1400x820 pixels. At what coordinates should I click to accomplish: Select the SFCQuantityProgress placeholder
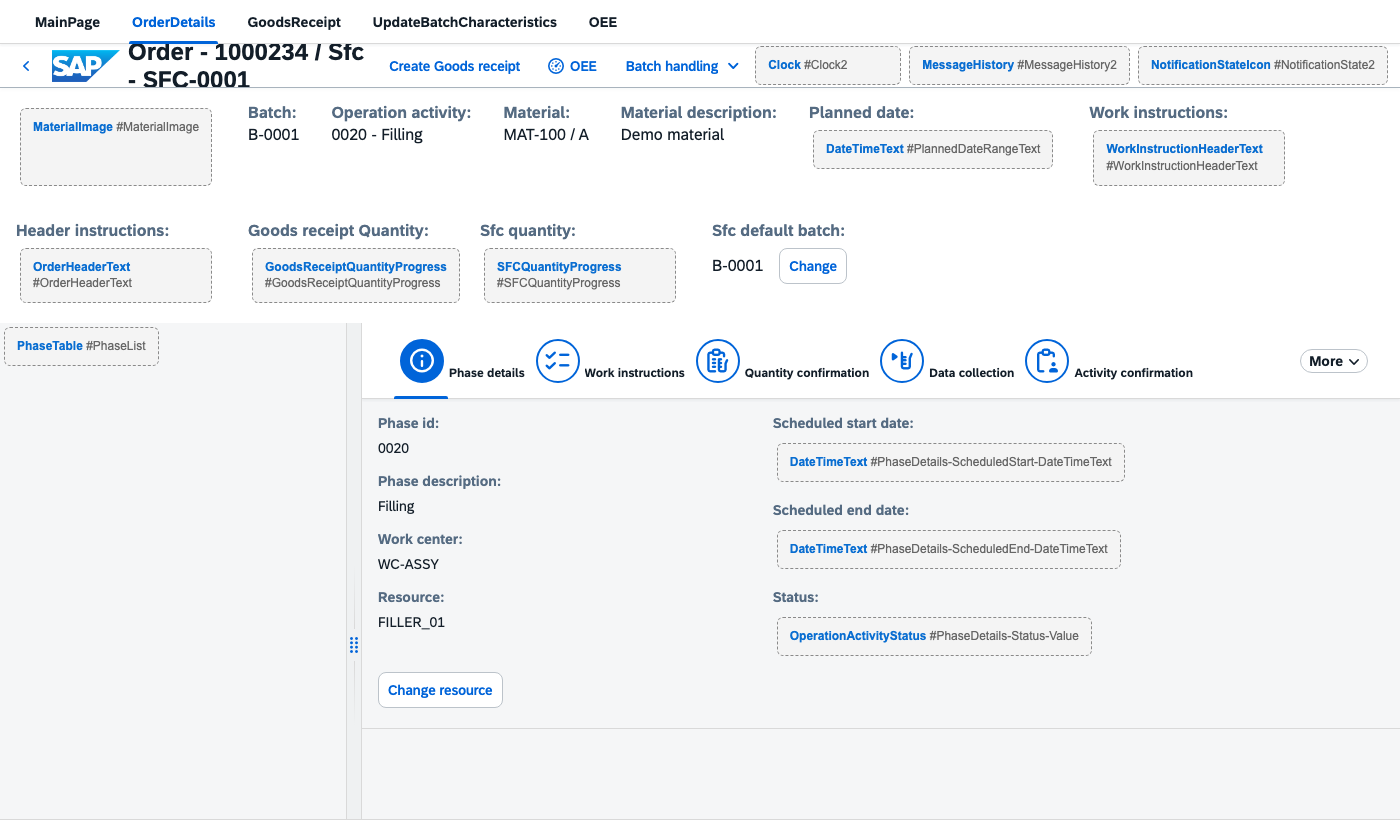pyautogui.click(x=580, y=275)
